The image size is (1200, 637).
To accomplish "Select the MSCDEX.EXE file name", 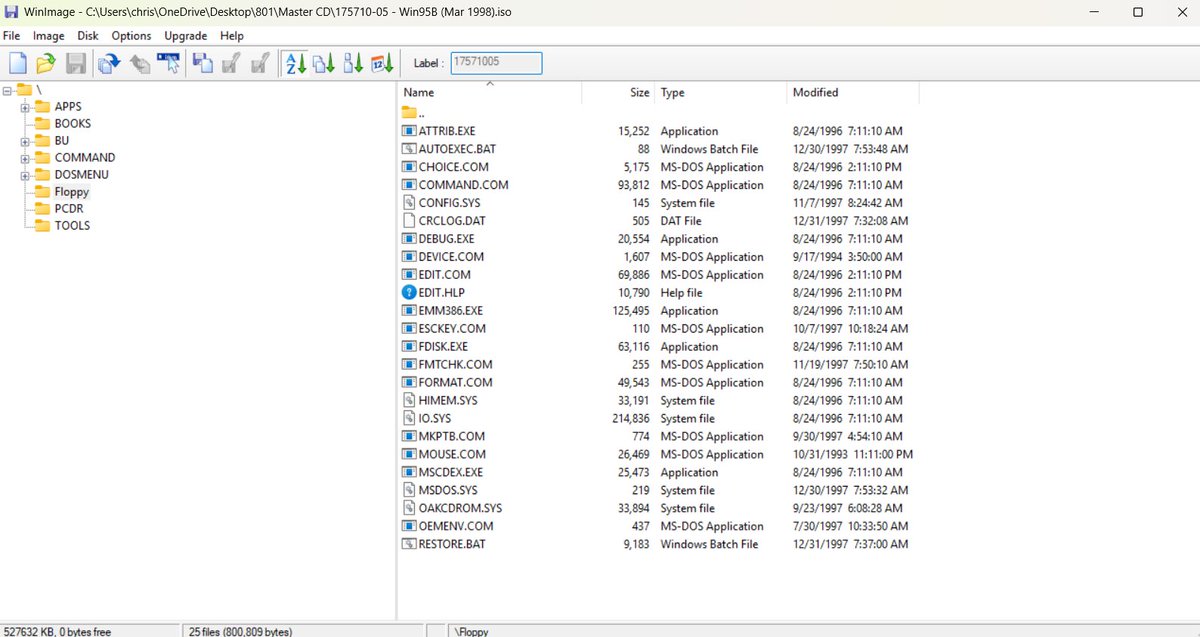I will click(450, 472).
